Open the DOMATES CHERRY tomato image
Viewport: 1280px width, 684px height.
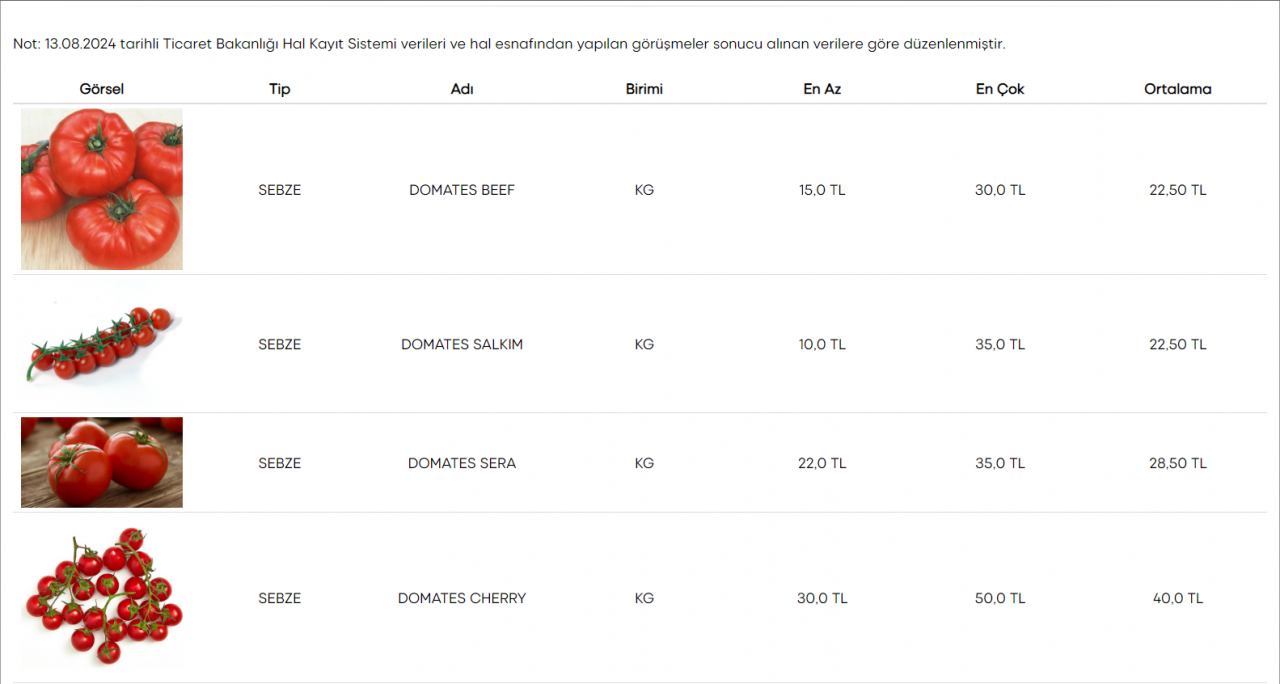click(x=102, y=598)
